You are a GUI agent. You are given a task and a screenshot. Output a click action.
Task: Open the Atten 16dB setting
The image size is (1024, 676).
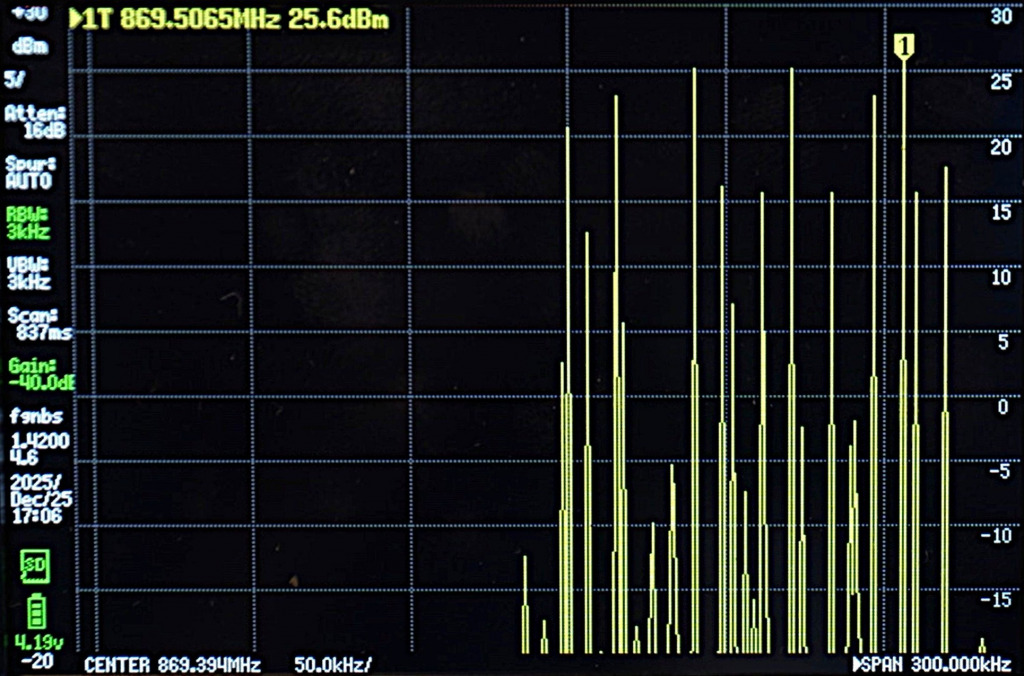[x=36, y=122]
